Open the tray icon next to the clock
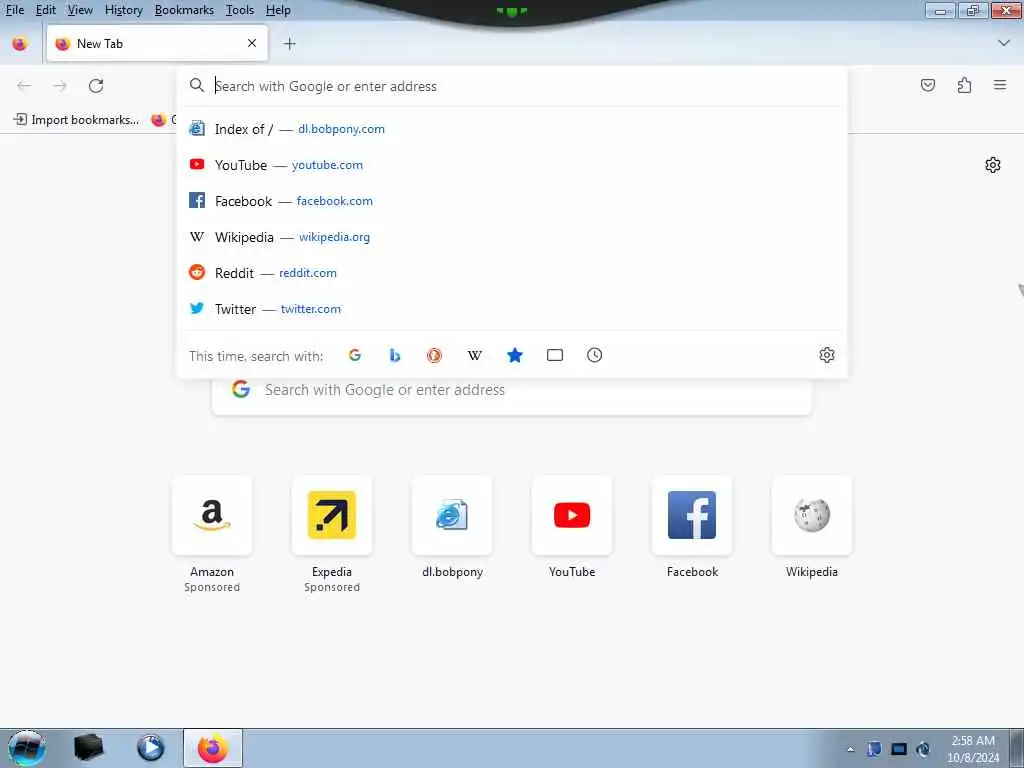Image resolution: width=1024 pixels, height=768 pixels. click(x=923, y=749)
